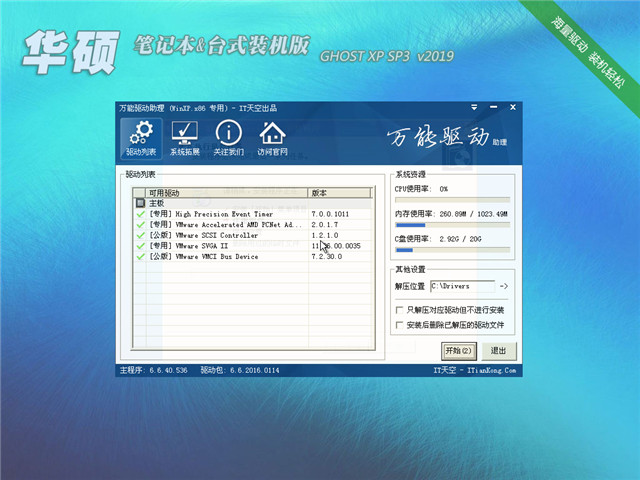The image size is (640, 480).
Task: Click the -> browse button for 解压位置
Action: tap(504, 286)
